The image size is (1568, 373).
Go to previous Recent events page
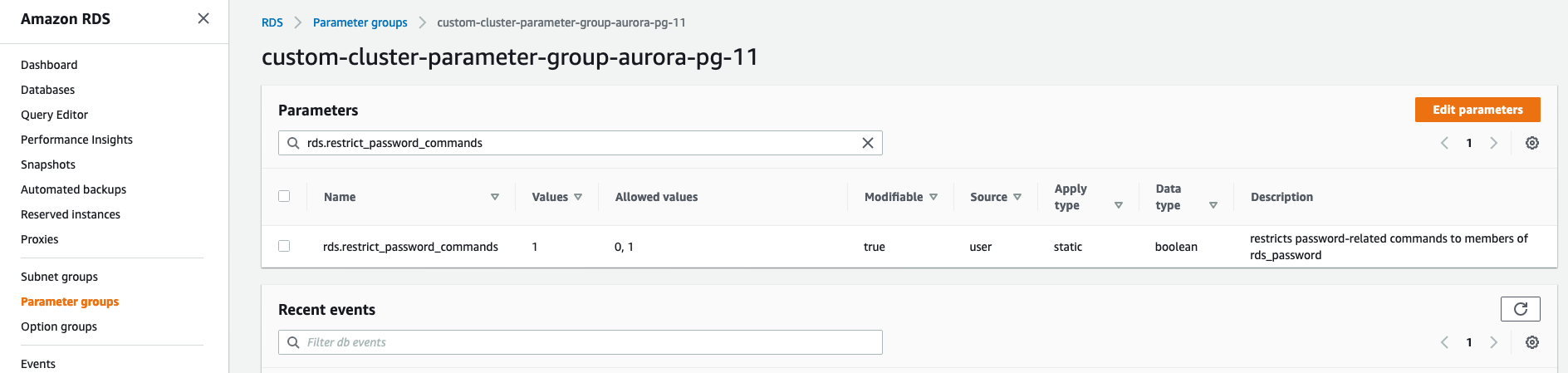[1445, 342]
